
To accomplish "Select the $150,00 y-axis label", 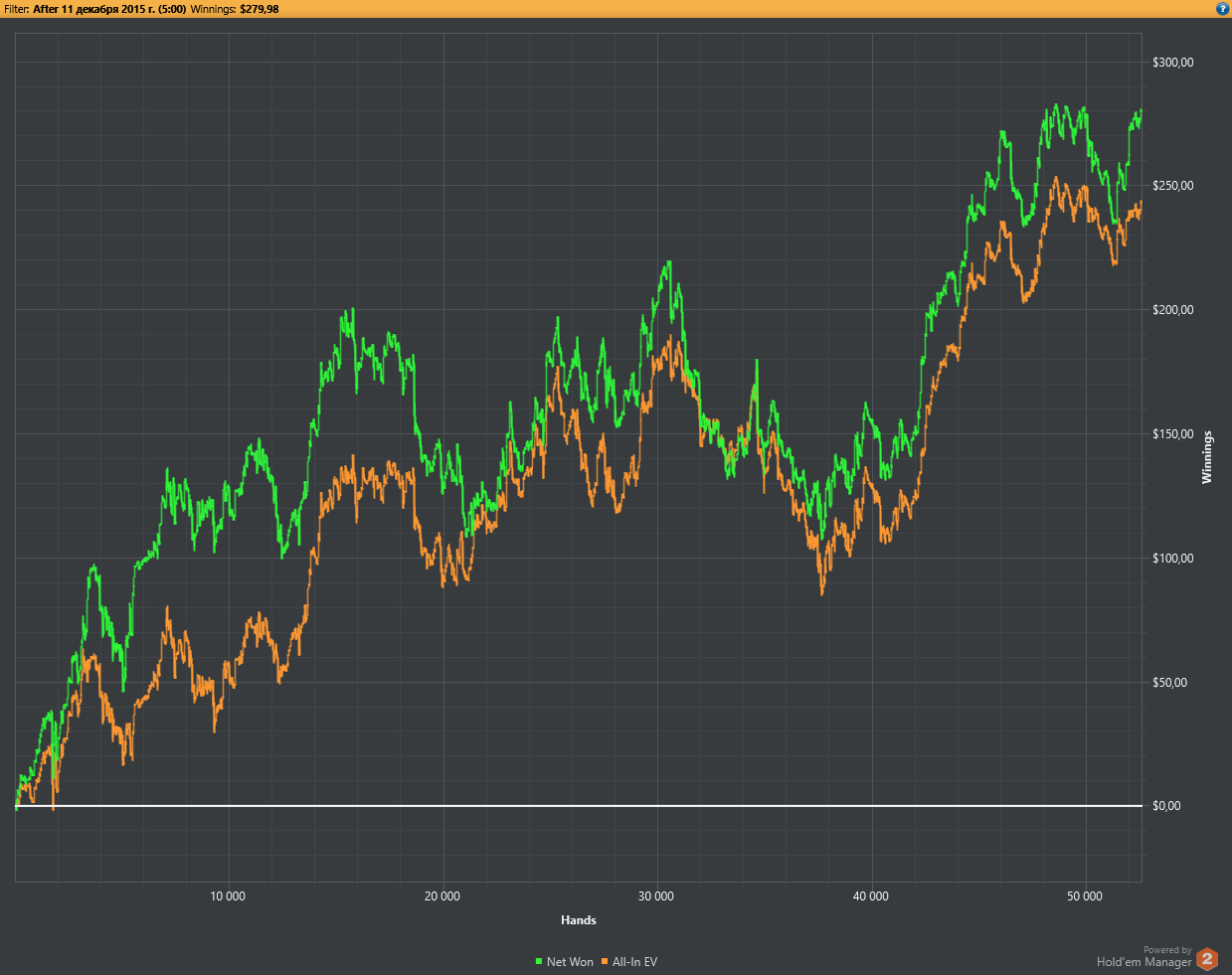I will 1173,434.
